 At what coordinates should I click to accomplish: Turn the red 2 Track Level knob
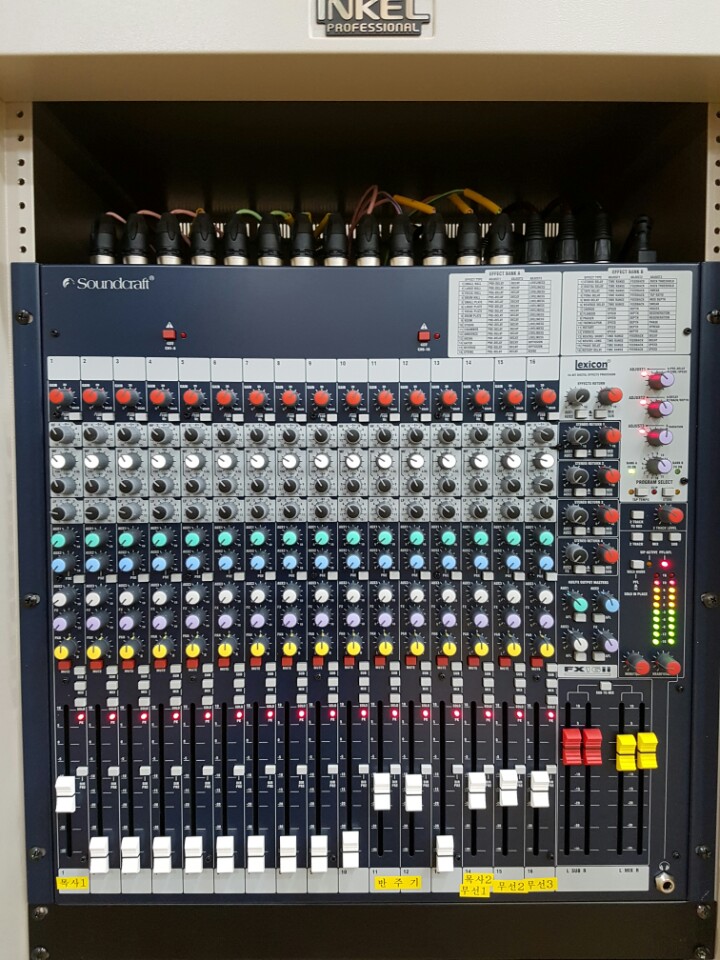coord(672,514)
